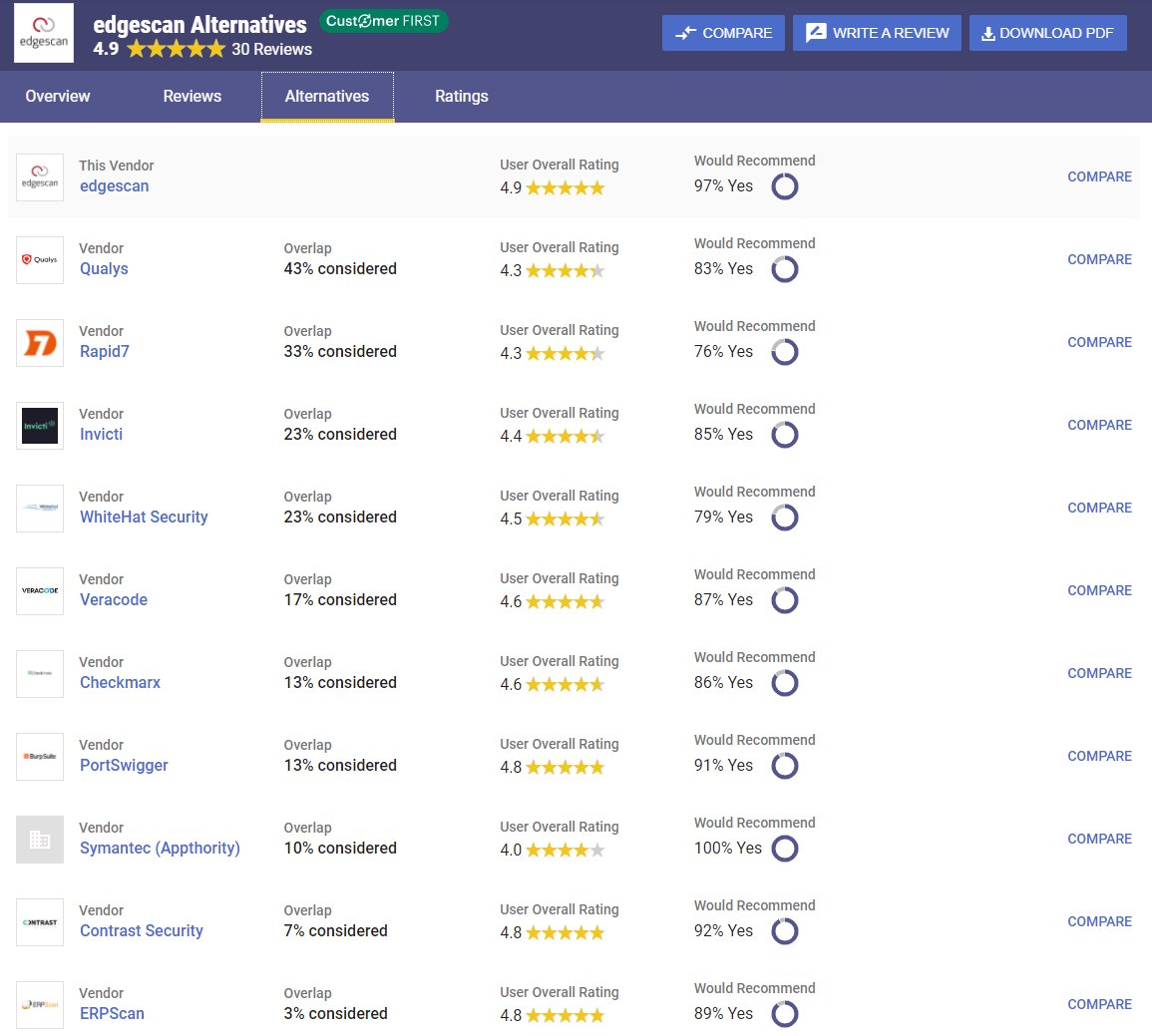
Task: Click the Customer FIRST badge
Action: click(383, 21)
